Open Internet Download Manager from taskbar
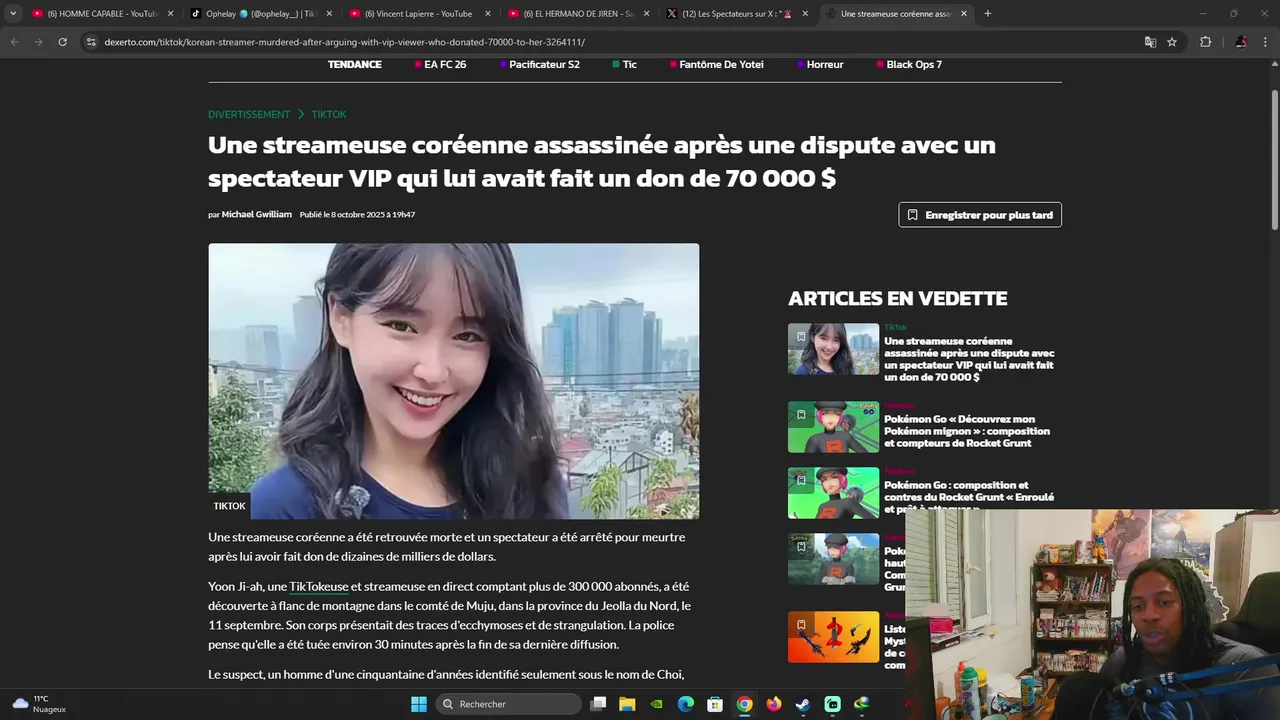The image size is (1280, 720). [861, 704]
